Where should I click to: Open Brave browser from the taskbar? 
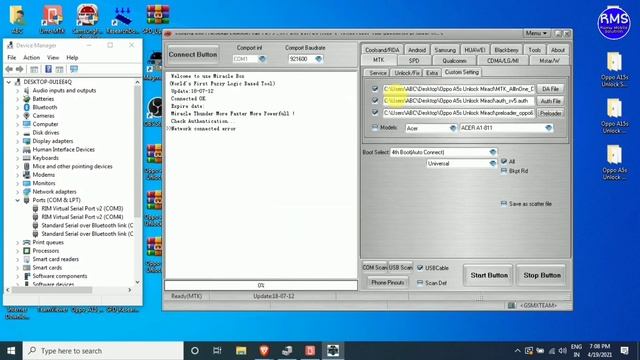pos(264,351)
